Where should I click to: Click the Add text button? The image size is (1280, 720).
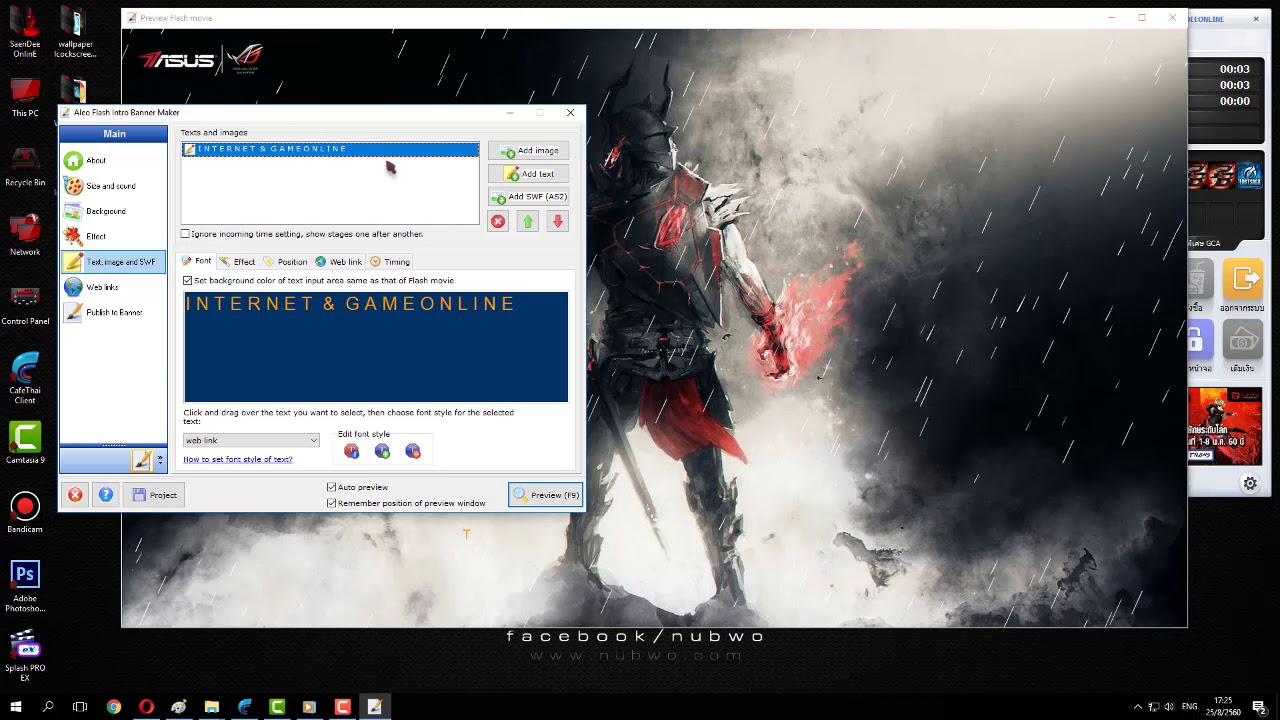(x=529, y=174)
